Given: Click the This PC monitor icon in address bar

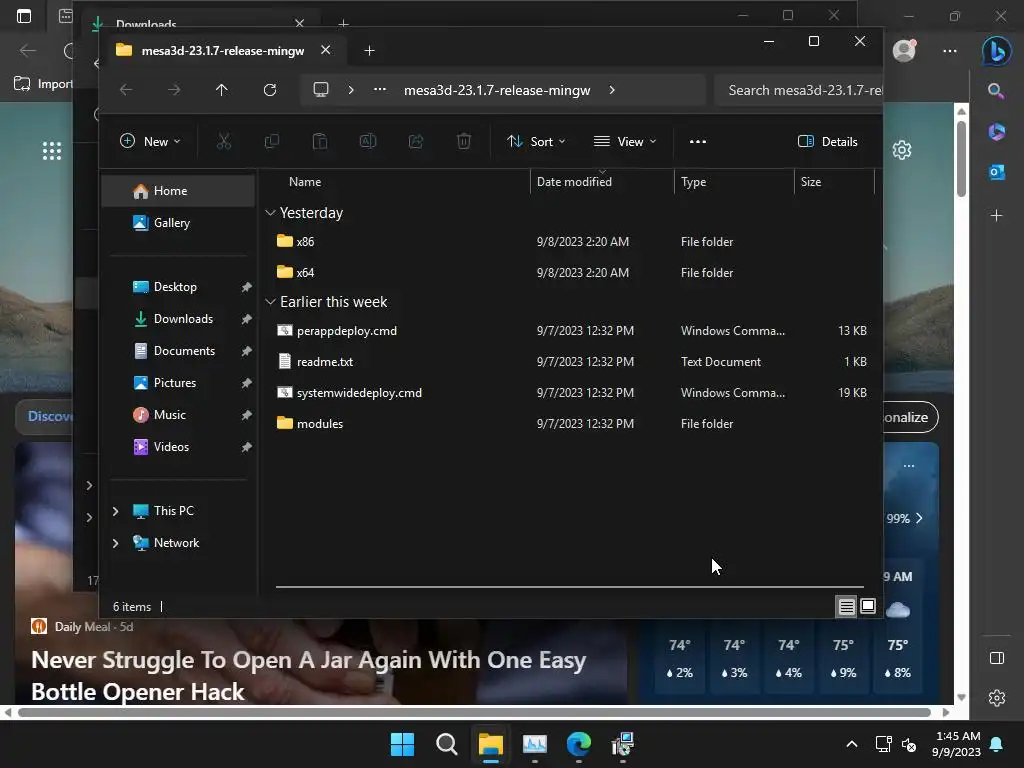Looking at the screenshot, I should [x=321, y=90].
